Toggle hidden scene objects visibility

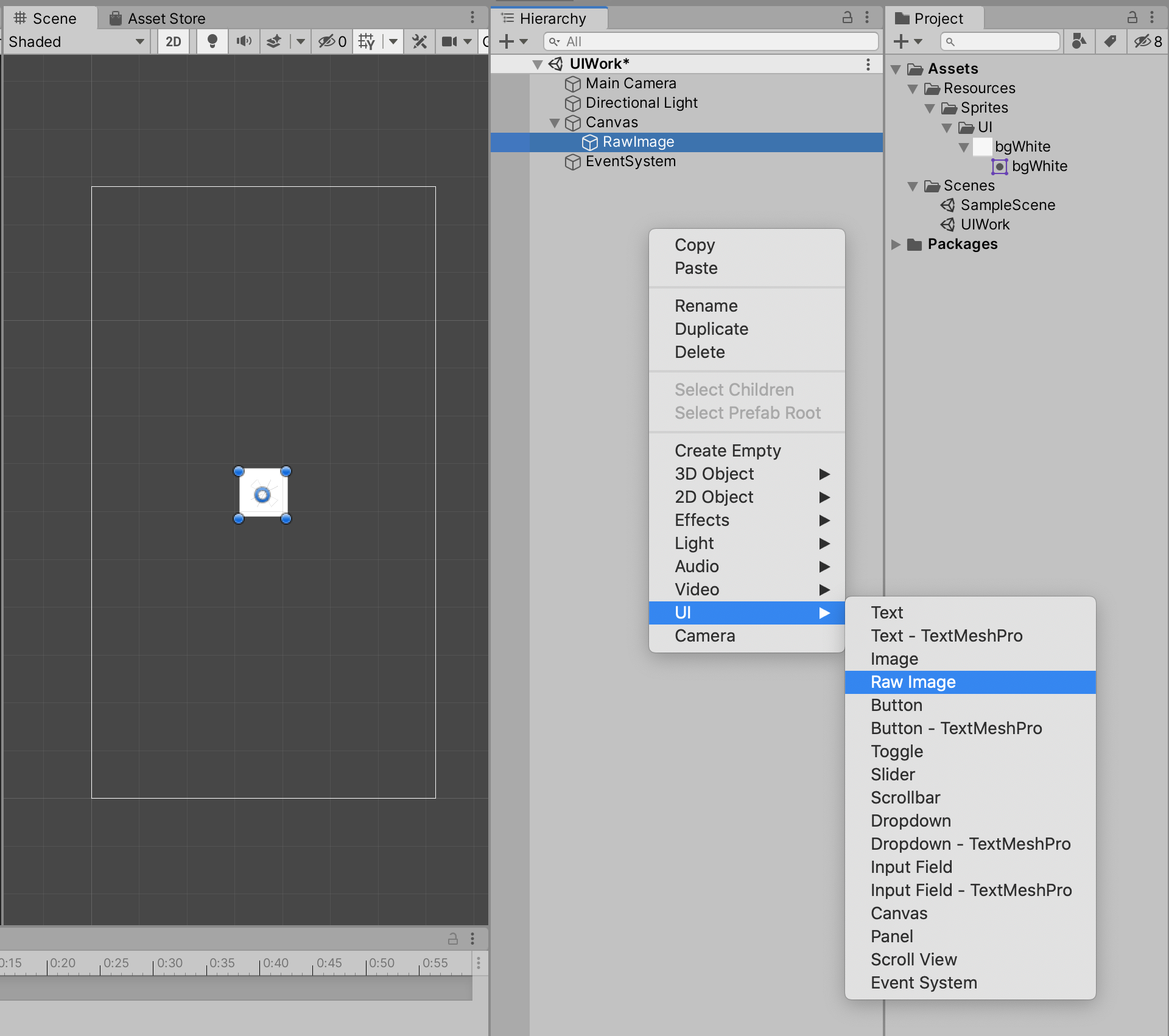click(x=332, y=41)
